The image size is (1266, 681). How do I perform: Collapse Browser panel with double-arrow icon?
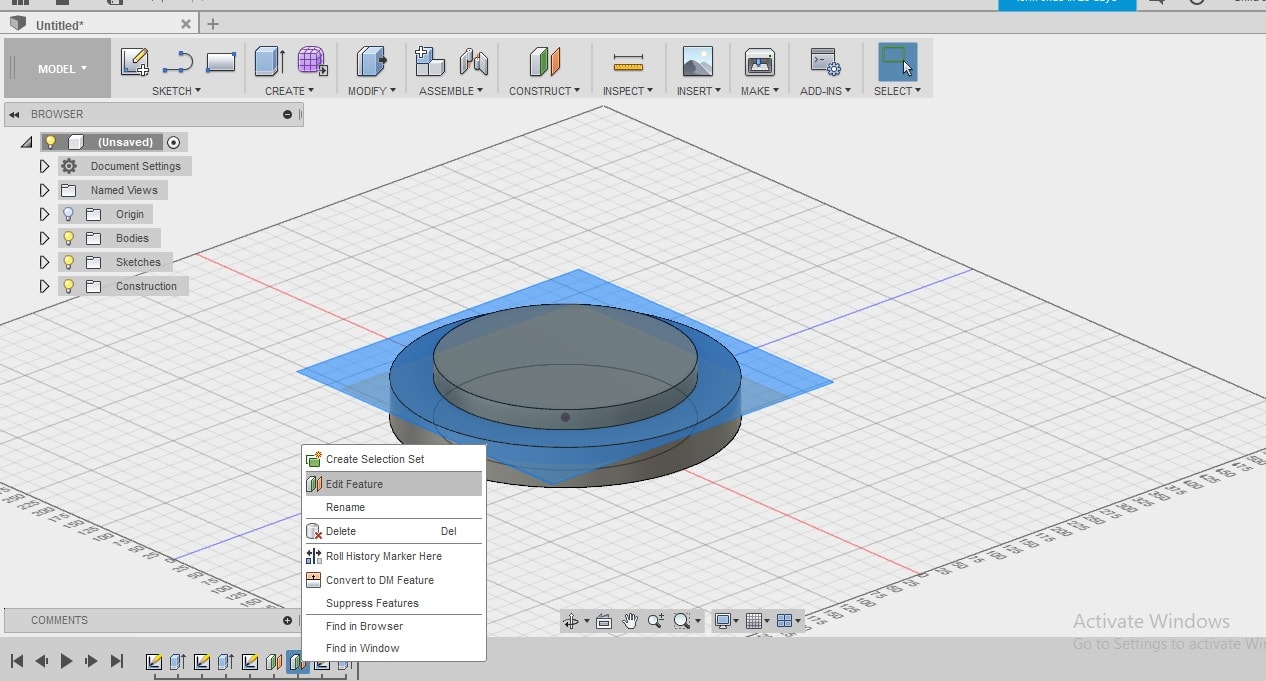14,114
